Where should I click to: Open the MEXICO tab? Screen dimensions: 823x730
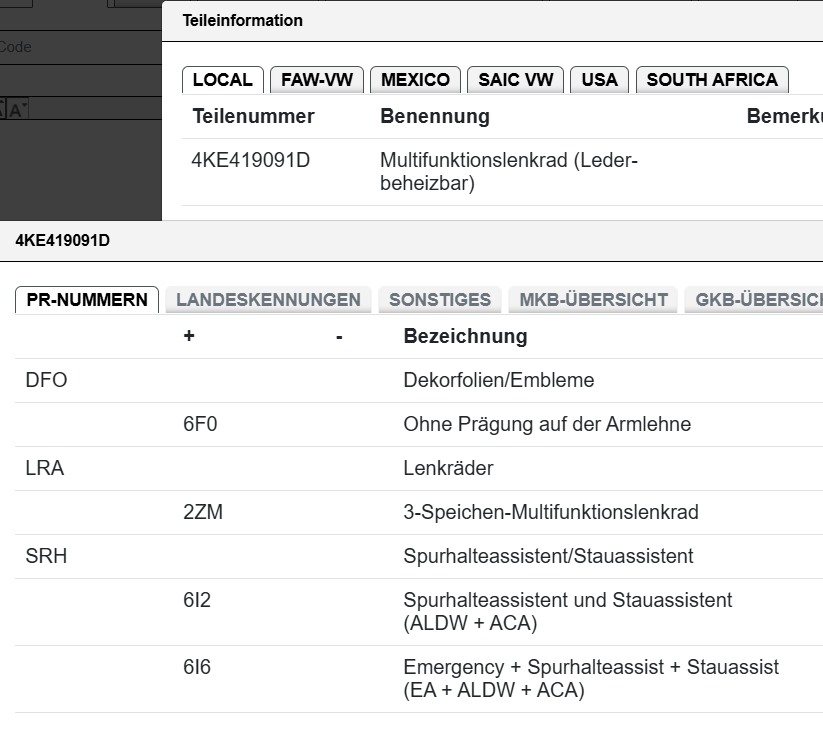click(x=415, y=80)
